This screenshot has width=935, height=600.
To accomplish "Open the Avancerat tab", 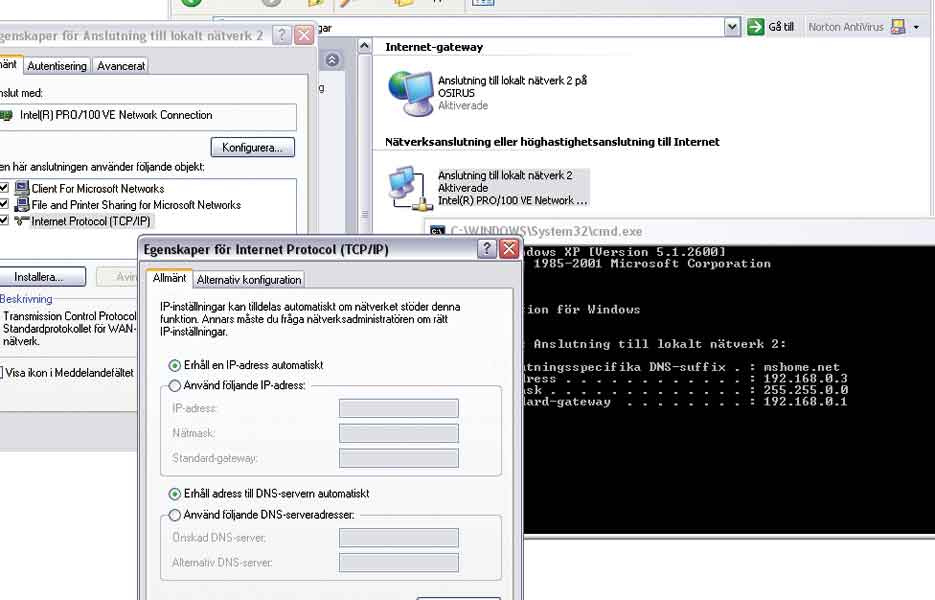I will pos(121,66).
